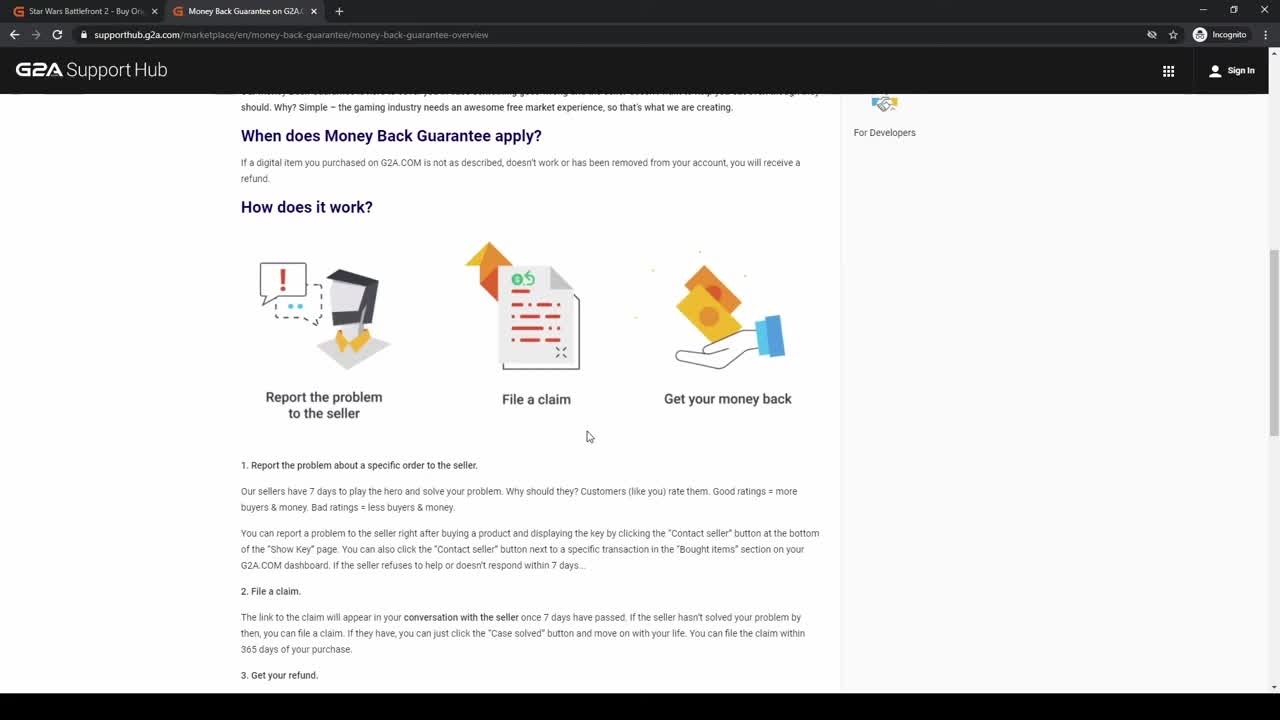Click the G2A Support Hub logo
The image size is (1280, 720).
pos(91,70)
